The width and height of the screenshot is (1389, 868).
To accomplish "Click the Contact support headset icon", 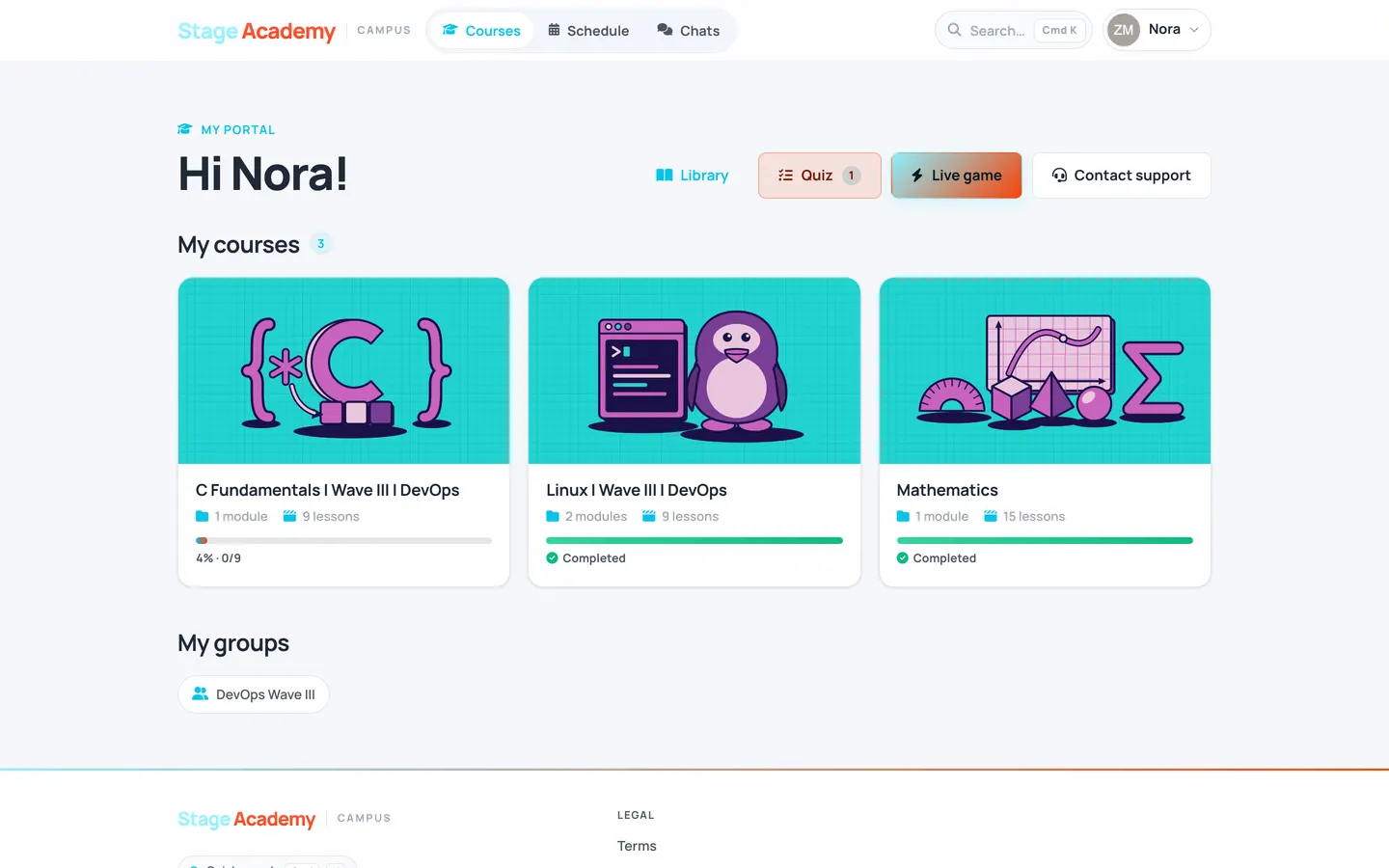I will pyautogui.click(x=1059, y=176).
